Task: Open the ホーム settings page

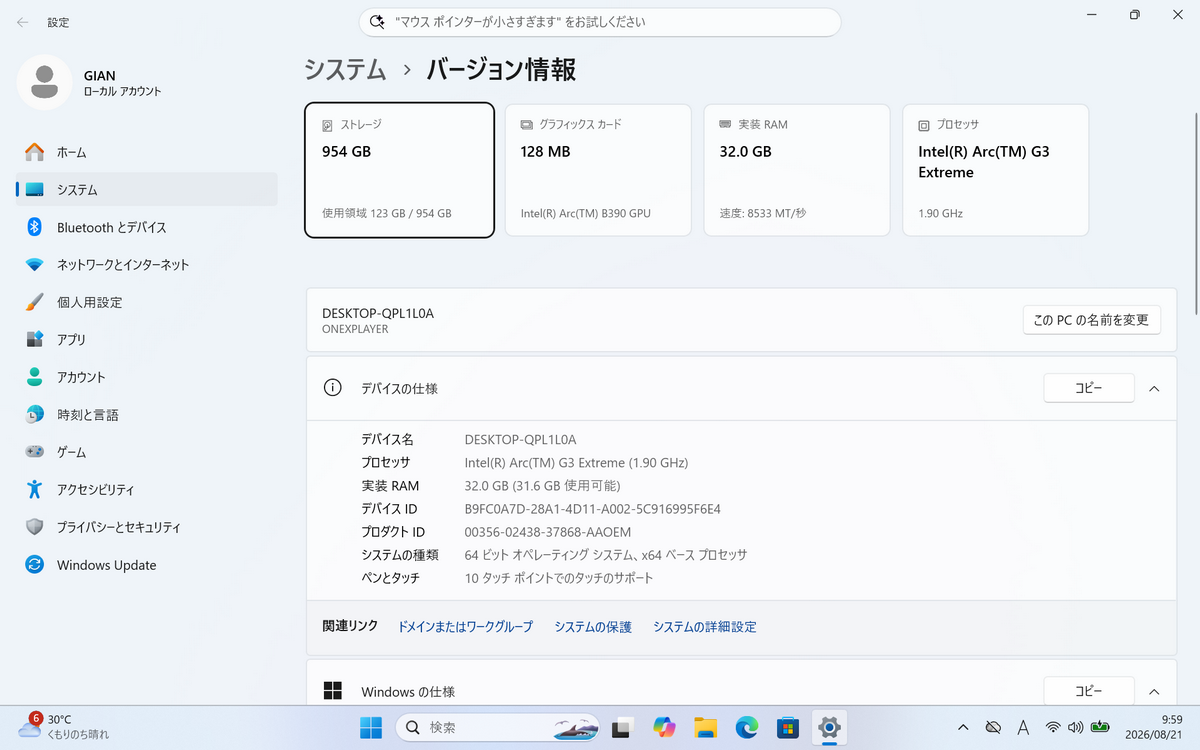Action: 147,152
